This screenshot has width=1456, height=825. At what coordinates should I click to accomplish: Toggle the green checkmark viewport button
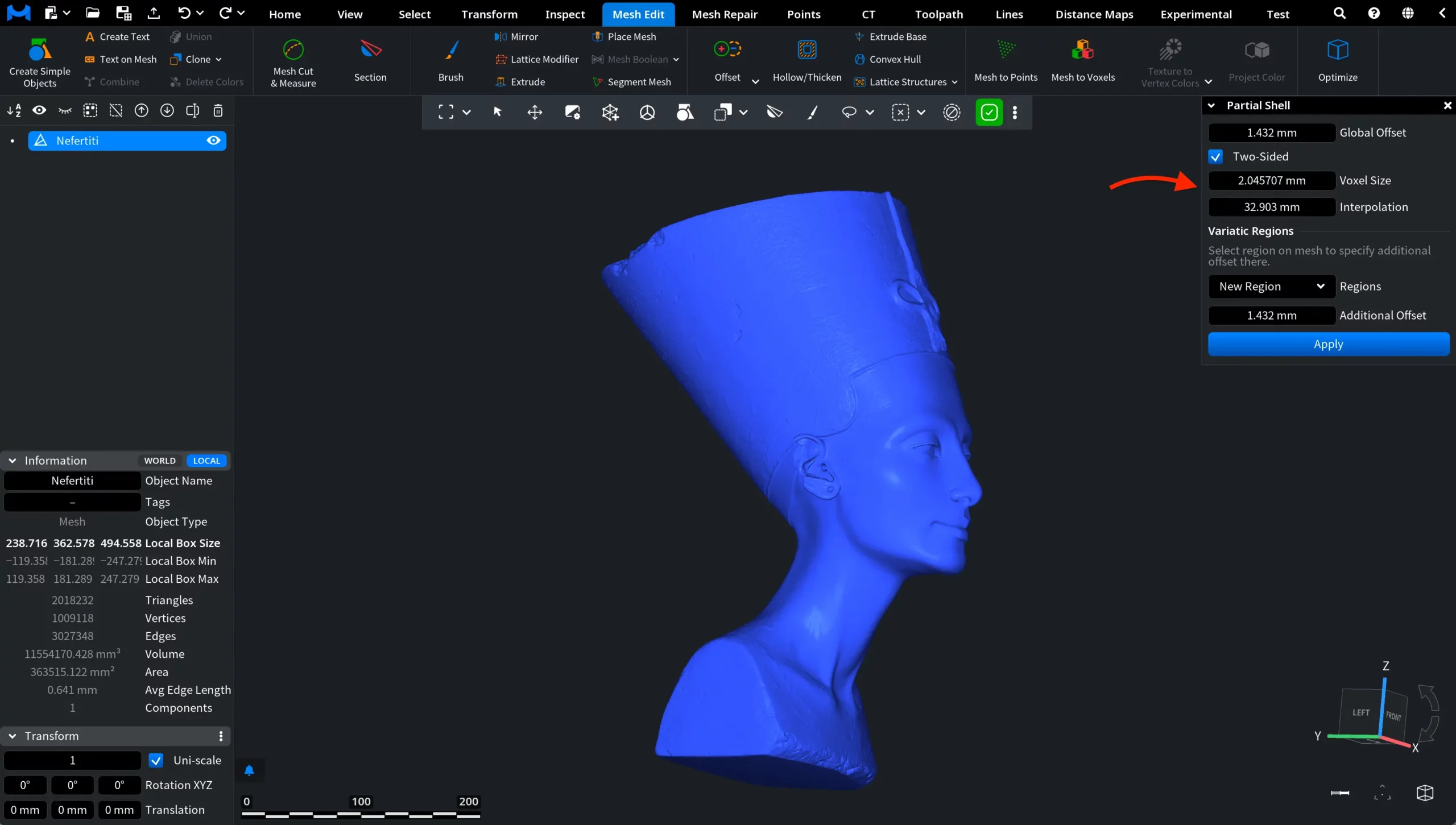(x=989, y=112)
